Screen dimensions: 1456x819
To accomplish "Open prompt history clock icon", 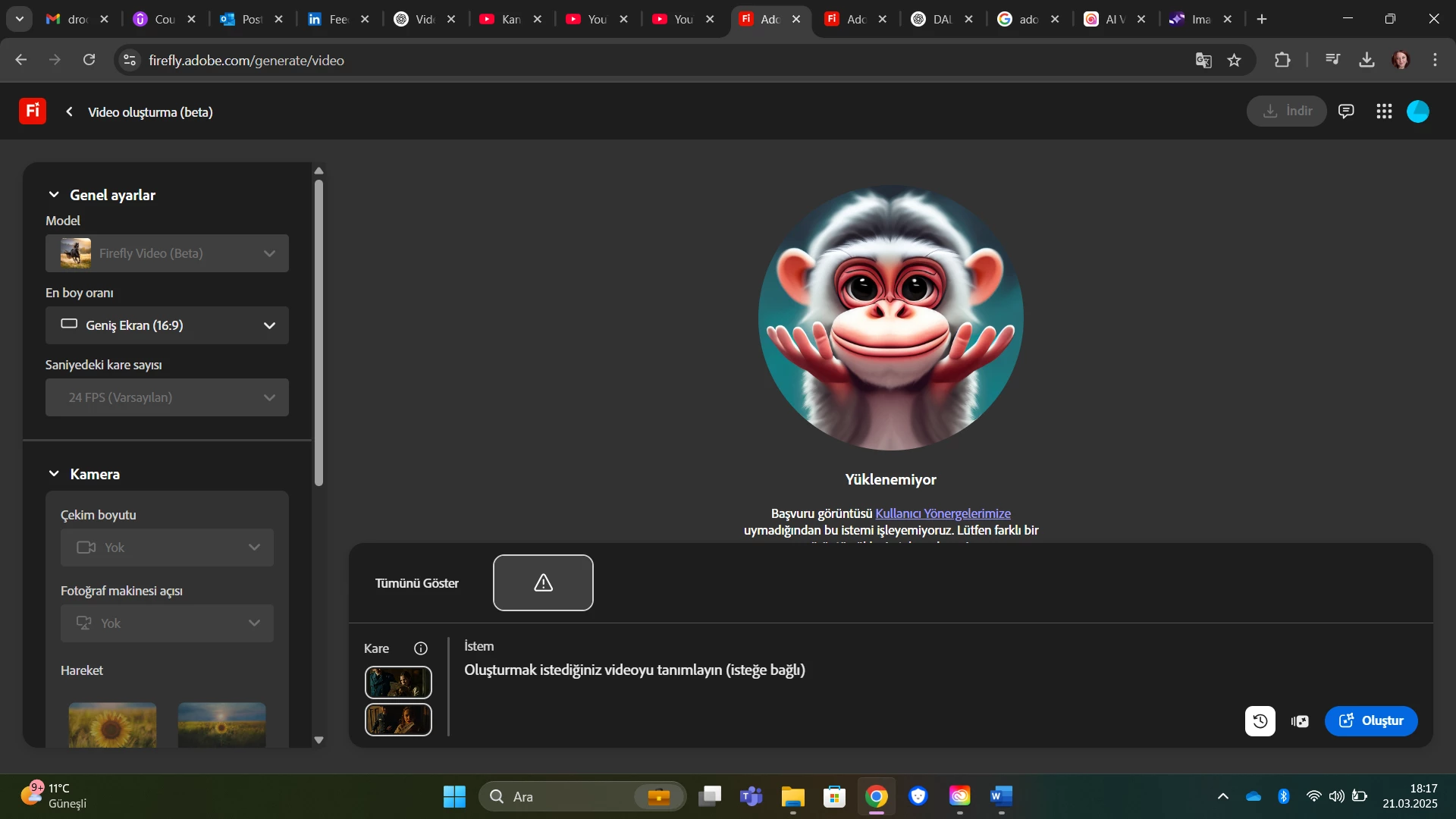I will pos(1260,721).
